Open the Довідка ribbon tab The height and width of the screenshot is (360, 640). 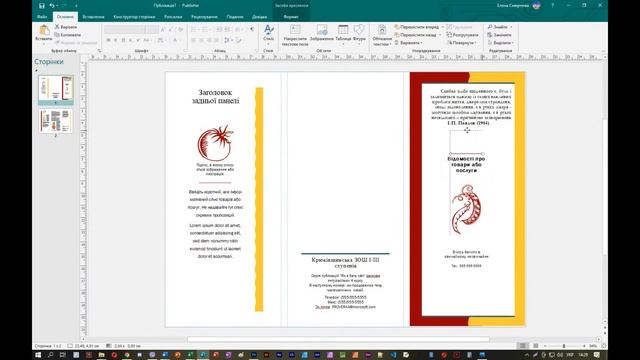pos(260,17)
